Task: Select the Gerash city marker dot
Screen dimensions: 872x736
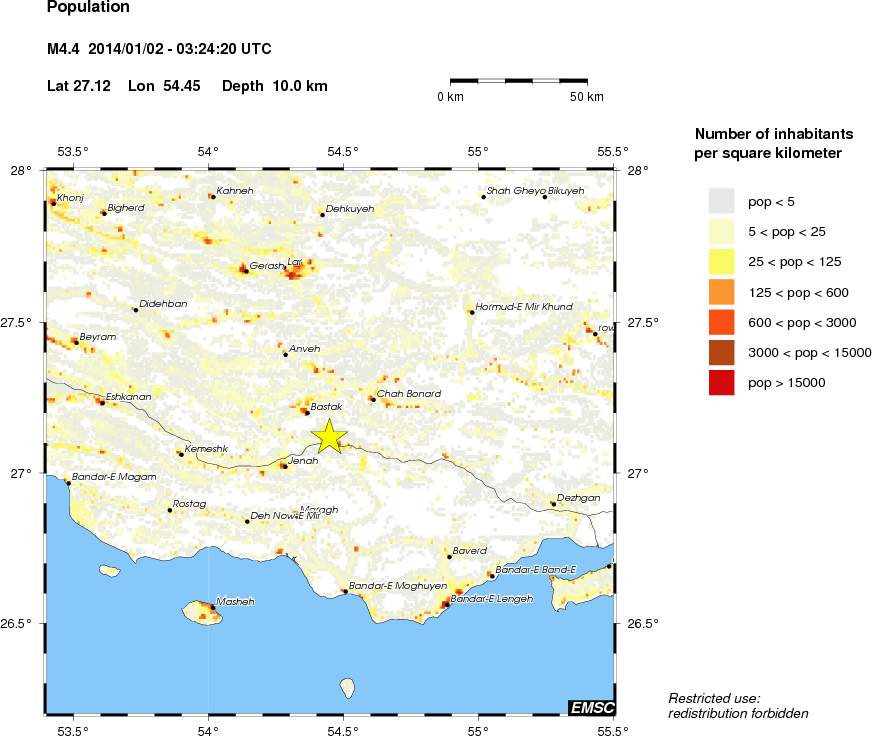Action: pos(244,269)
